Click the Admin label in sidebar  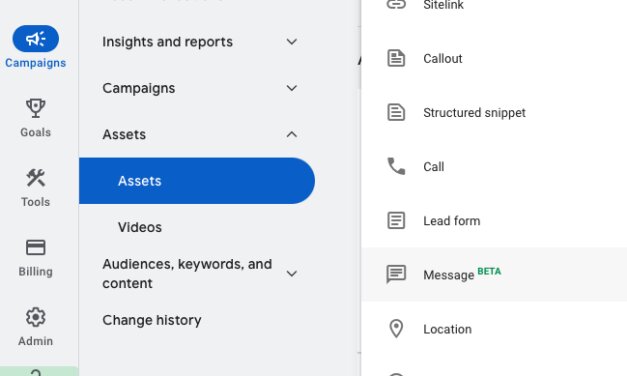[x=36, y=341]
